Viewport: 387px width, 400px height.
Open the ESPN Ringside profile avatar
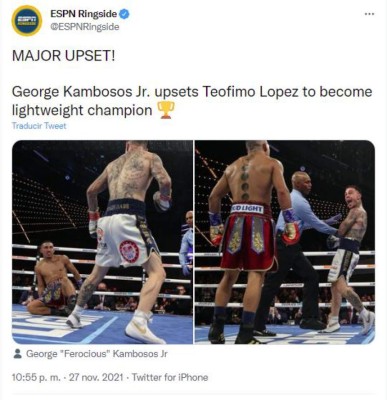tap(27, 21)
